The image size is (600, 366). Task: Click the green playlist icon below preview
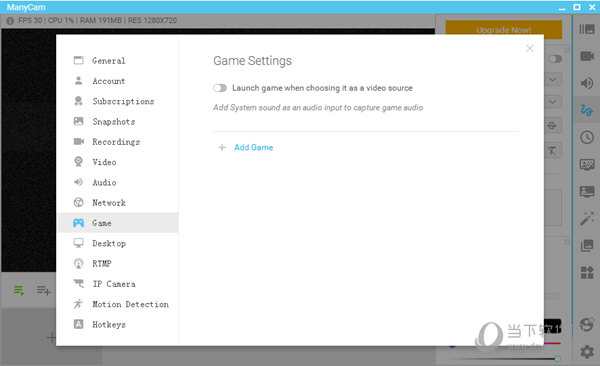(x=18, y=290)
